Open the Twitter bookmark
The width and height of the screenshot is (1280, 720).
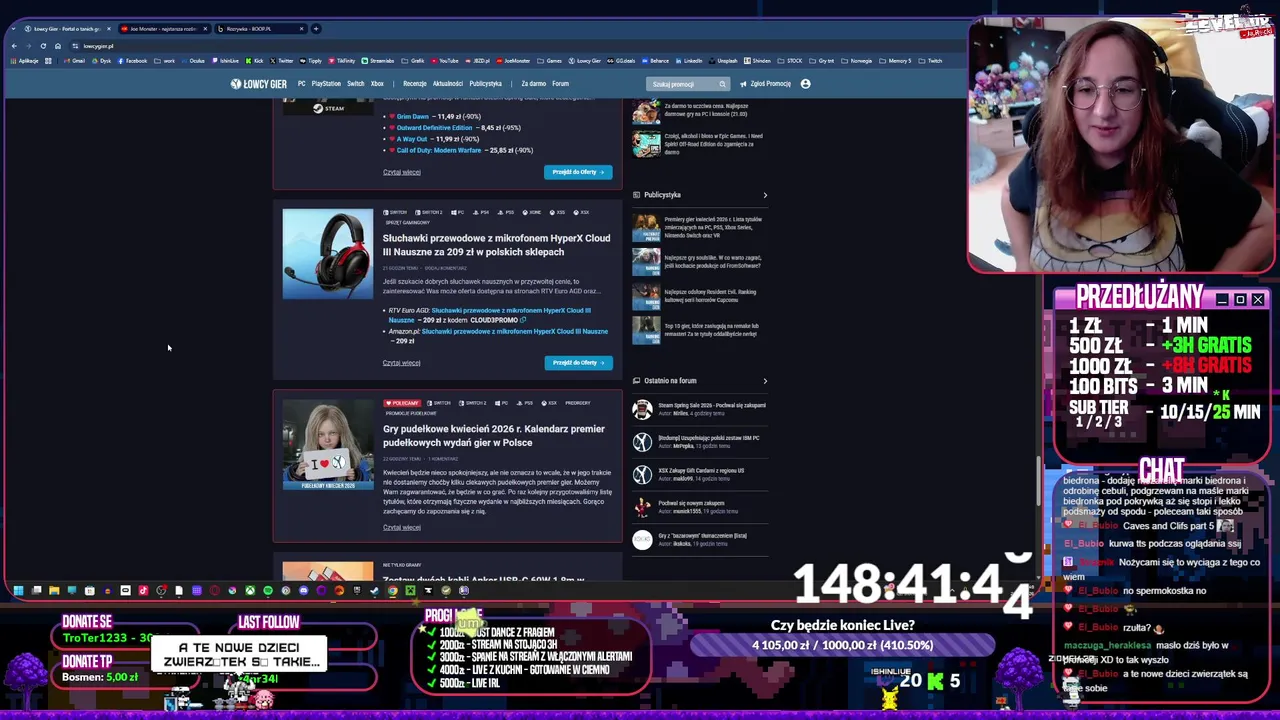coord(281,61)
